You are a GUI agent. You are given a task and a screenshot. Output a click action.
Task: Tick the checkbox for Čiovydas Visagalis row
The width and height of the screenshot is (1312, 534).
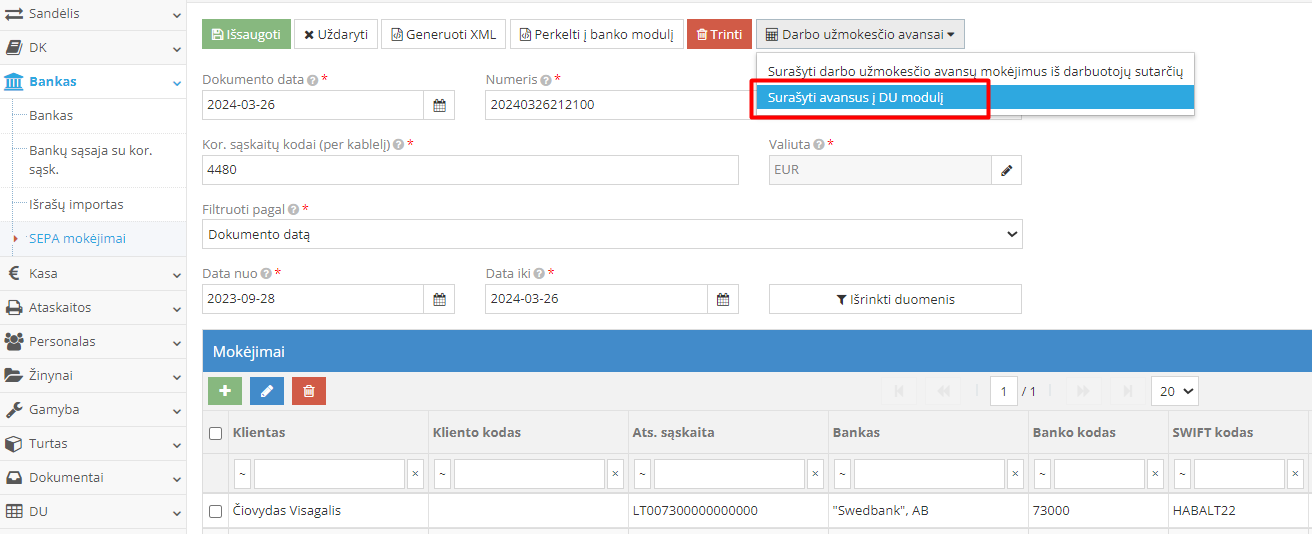tap(215, 511)
